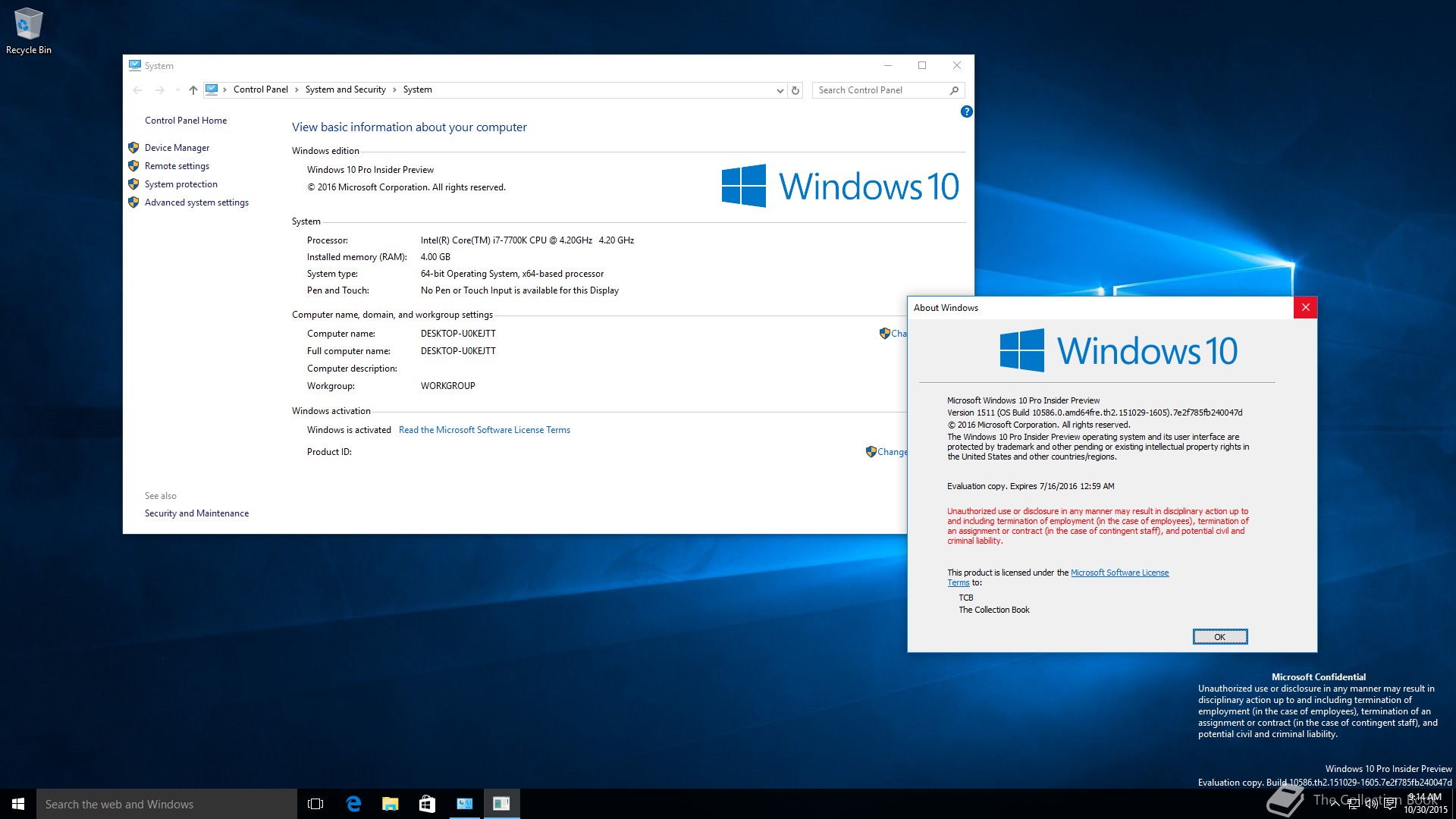The height and width of the screenshot is (819, 1456).
Task: Click the computer icon in address bar
Action: click(212, 89)
